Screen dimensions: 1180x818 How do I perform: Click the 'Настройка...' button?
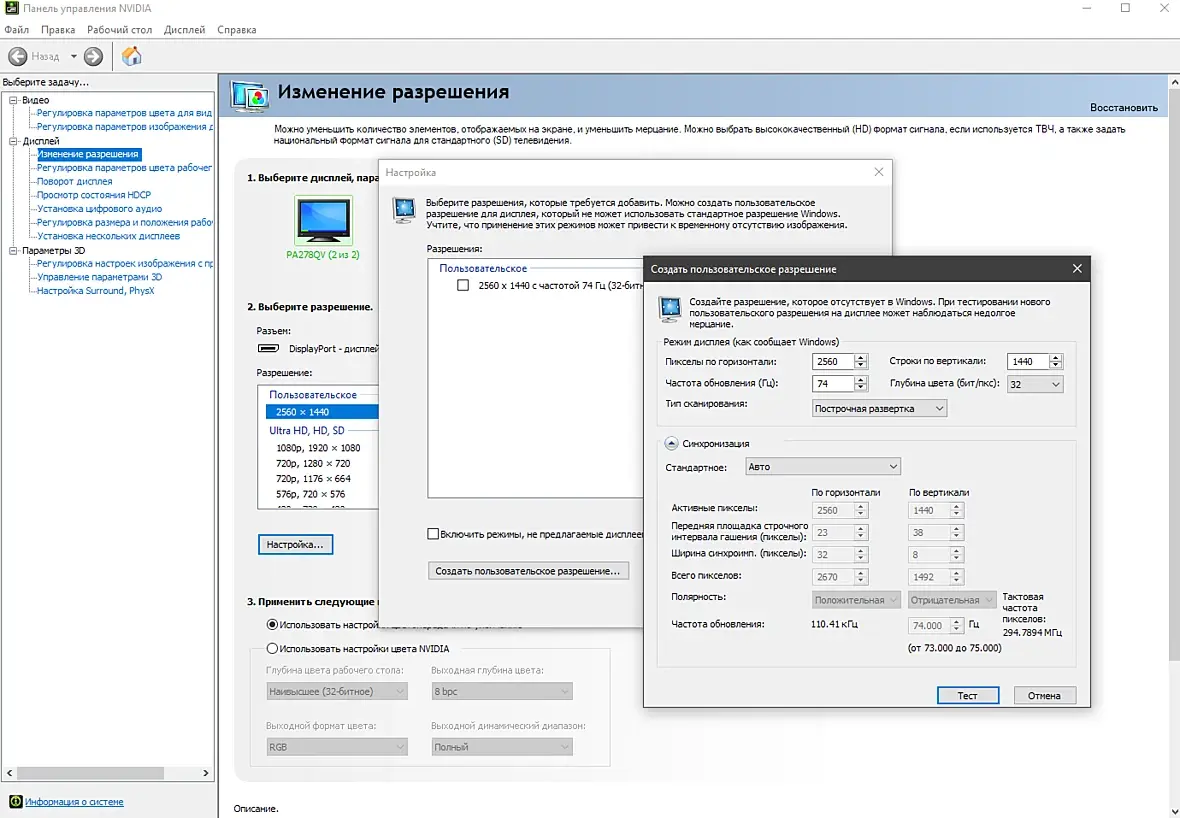pyautogui.click(x=295, y=544)
